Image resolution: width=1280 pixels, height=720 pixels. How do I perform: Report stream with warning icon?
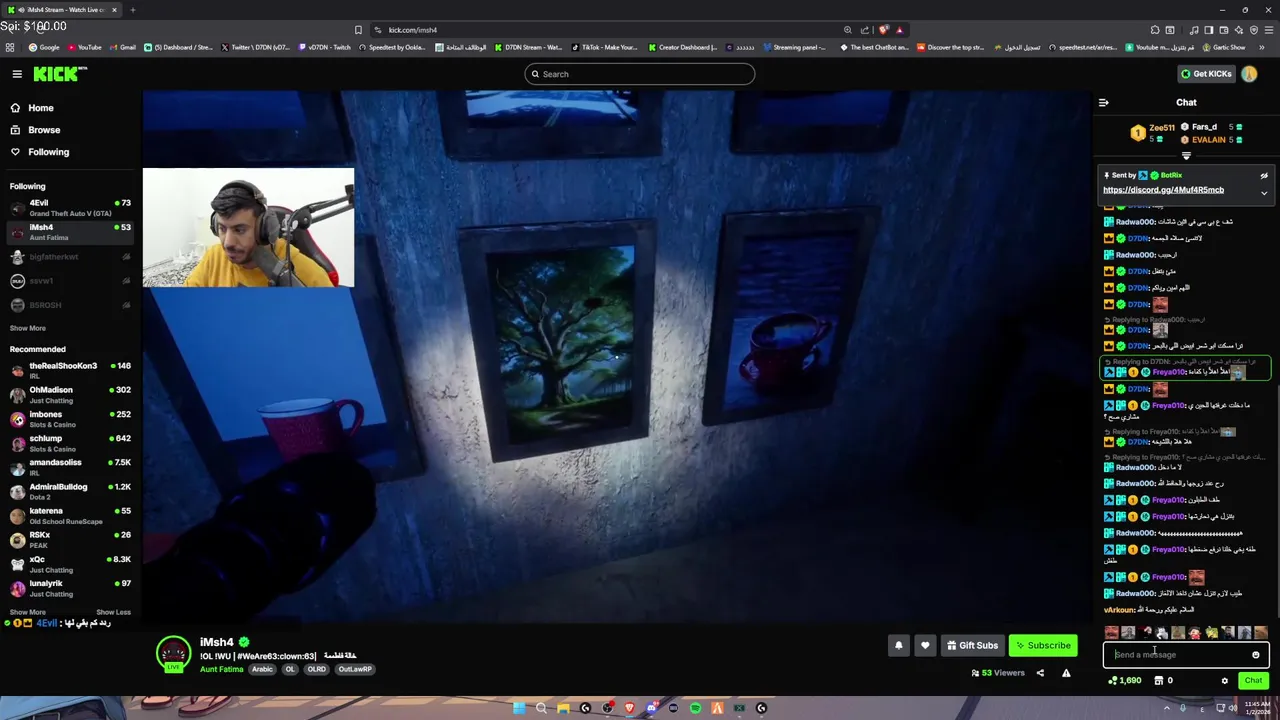(1066, 673)
